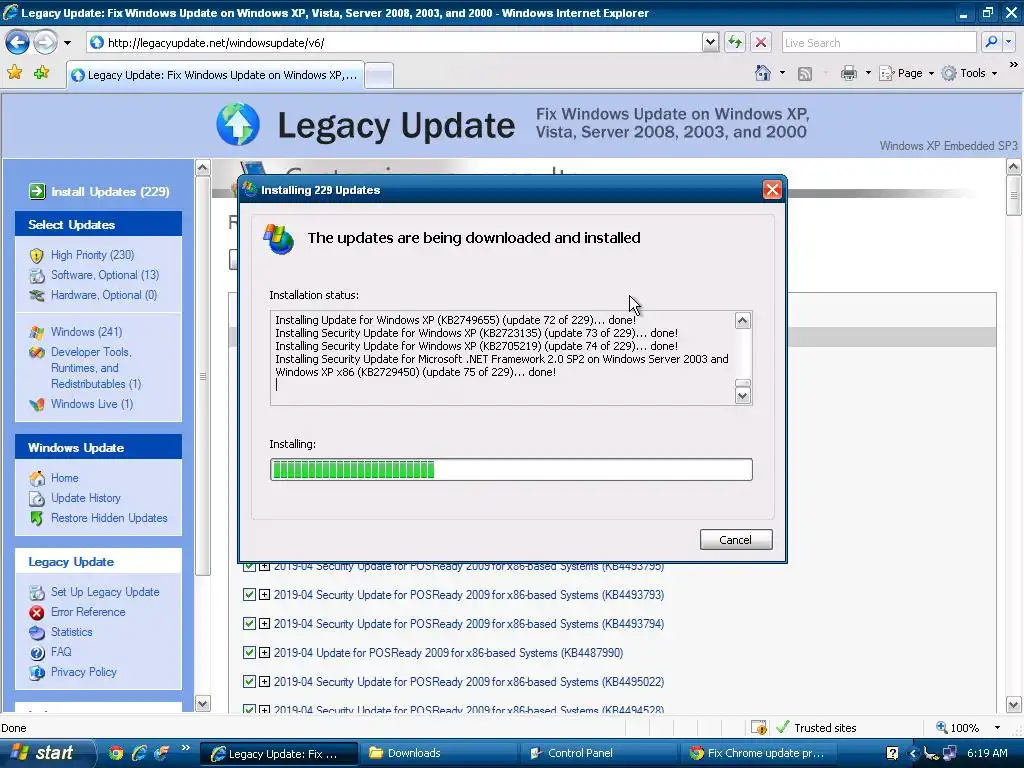The image size is (1024, 768).
Task: Open the High Priority (230) link
Action: click(93, 255)
